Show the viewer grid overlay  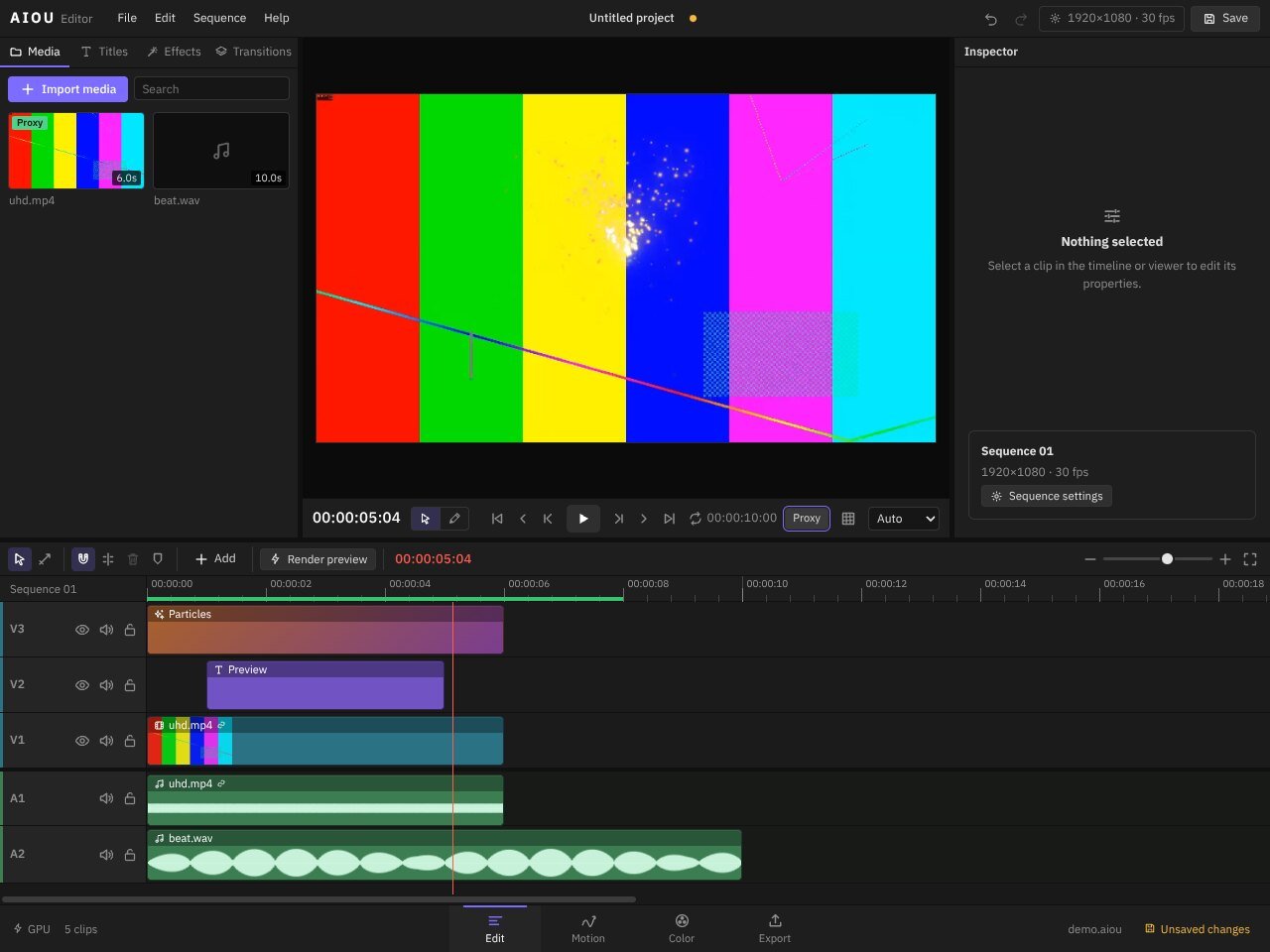pos(848,519)
